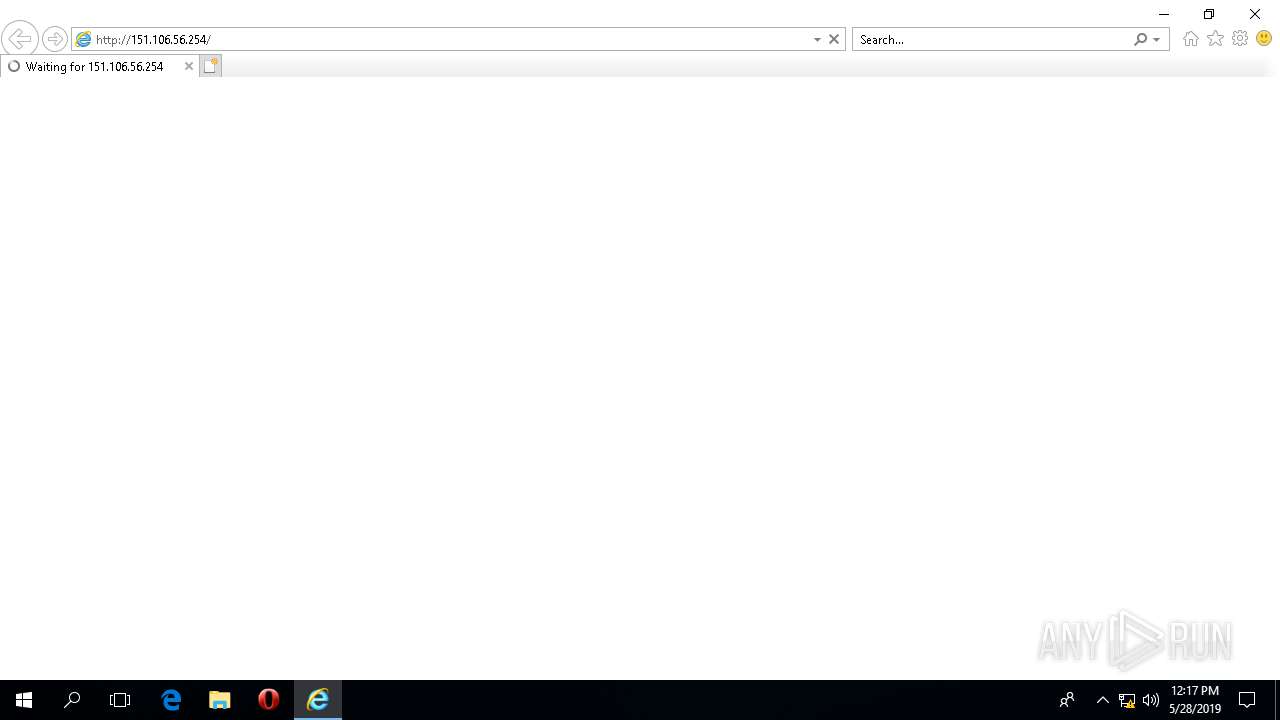Close the 'Waiting for 151.106.56.254' tab
Screen dimensions: 1280x720
188,66
